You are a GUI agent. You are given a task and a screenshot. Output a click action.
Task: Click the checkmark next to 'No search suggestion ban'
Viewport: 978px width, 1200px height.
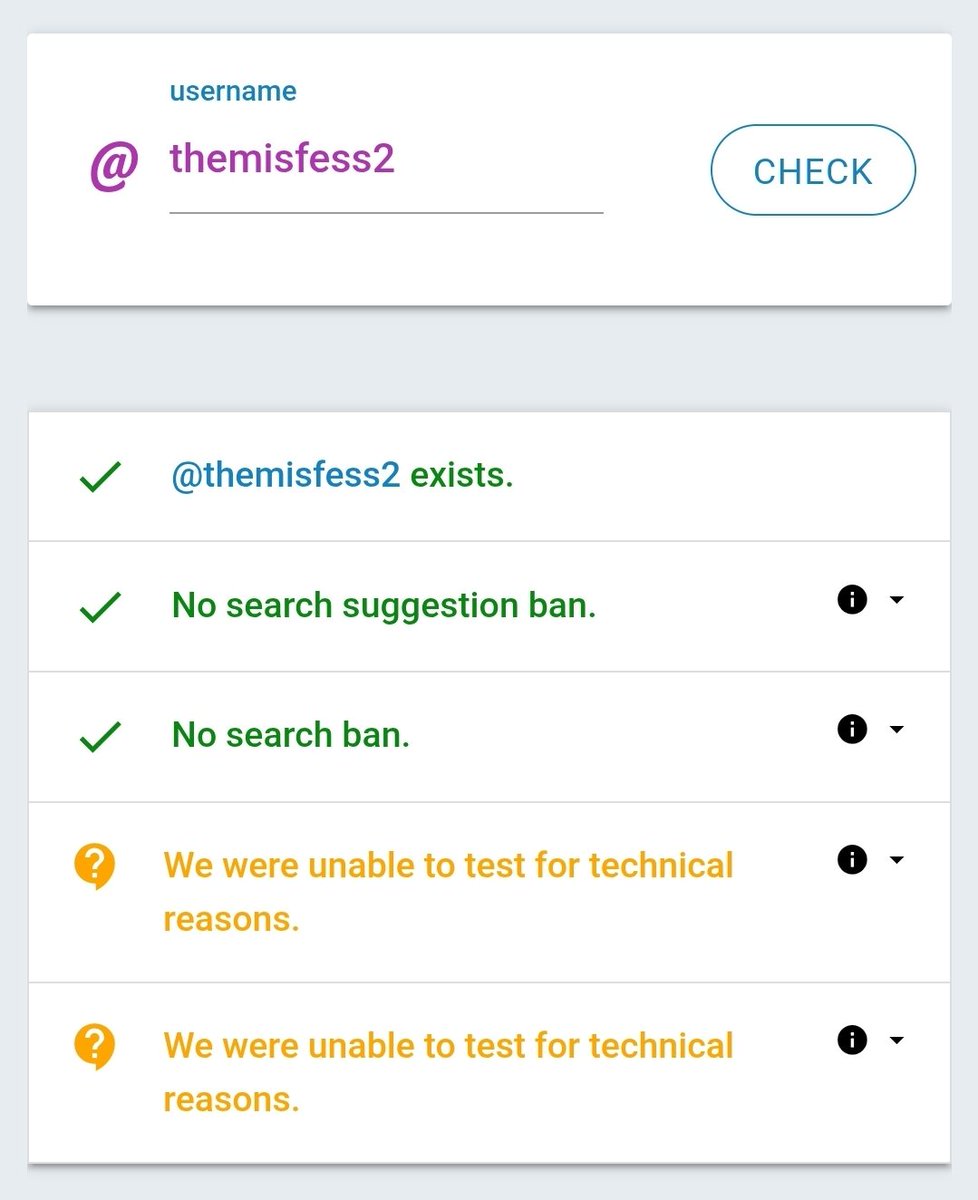(x=100, y=607)
